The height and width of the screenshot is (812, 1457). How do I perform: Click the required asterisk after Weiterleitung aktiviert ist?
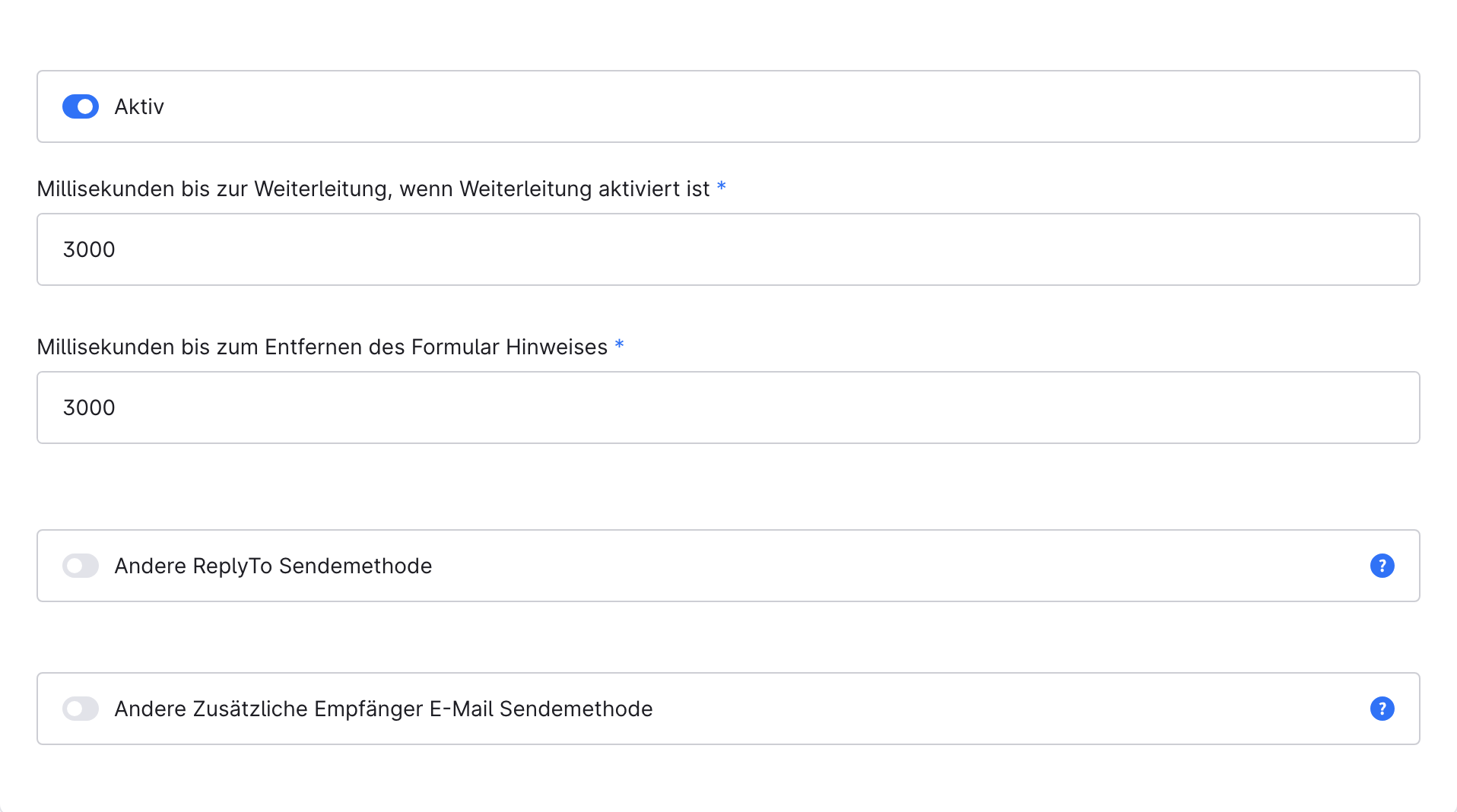722,187
